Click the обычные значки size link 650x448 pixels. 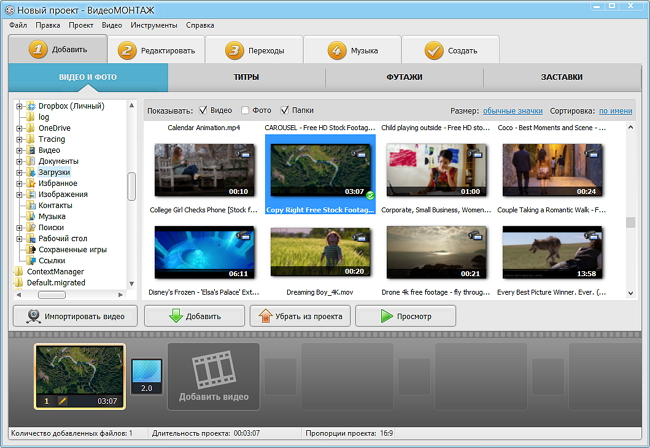[x=512, y=111]
